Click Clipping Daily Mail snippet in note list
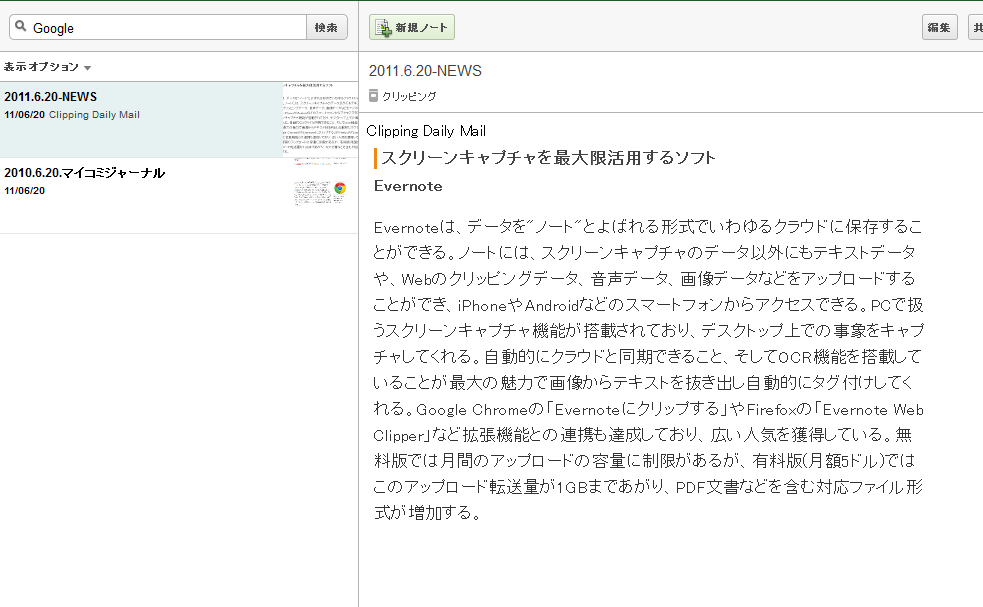This screenshot has width=983, height=607. (x=94, y=115)
